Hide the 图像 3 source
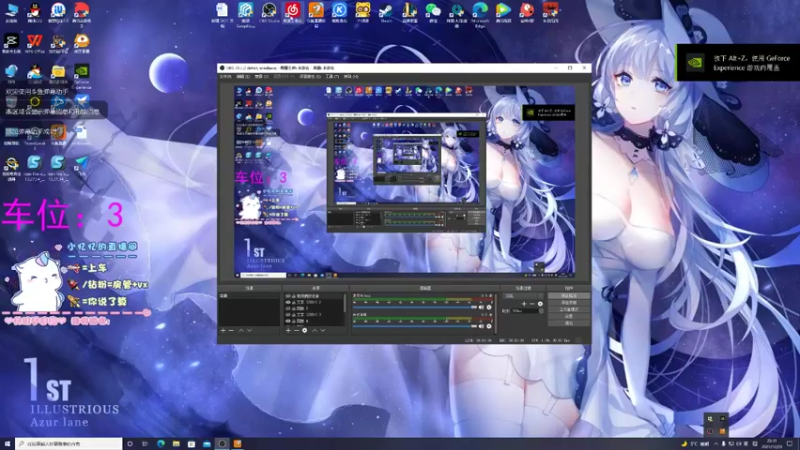The image size is (800, 450). click(288, 308)
